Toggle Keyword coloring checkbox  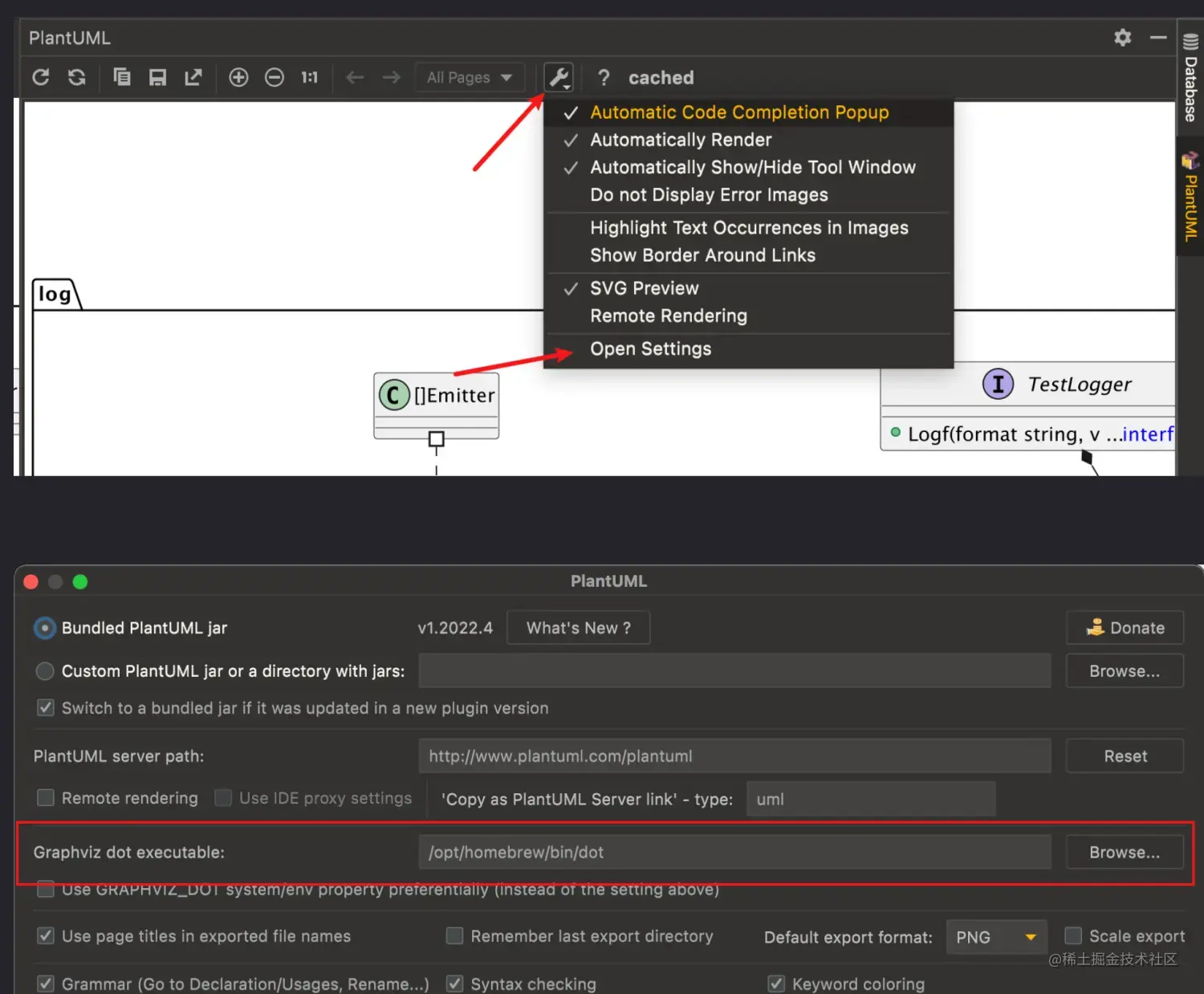[776, 984]
